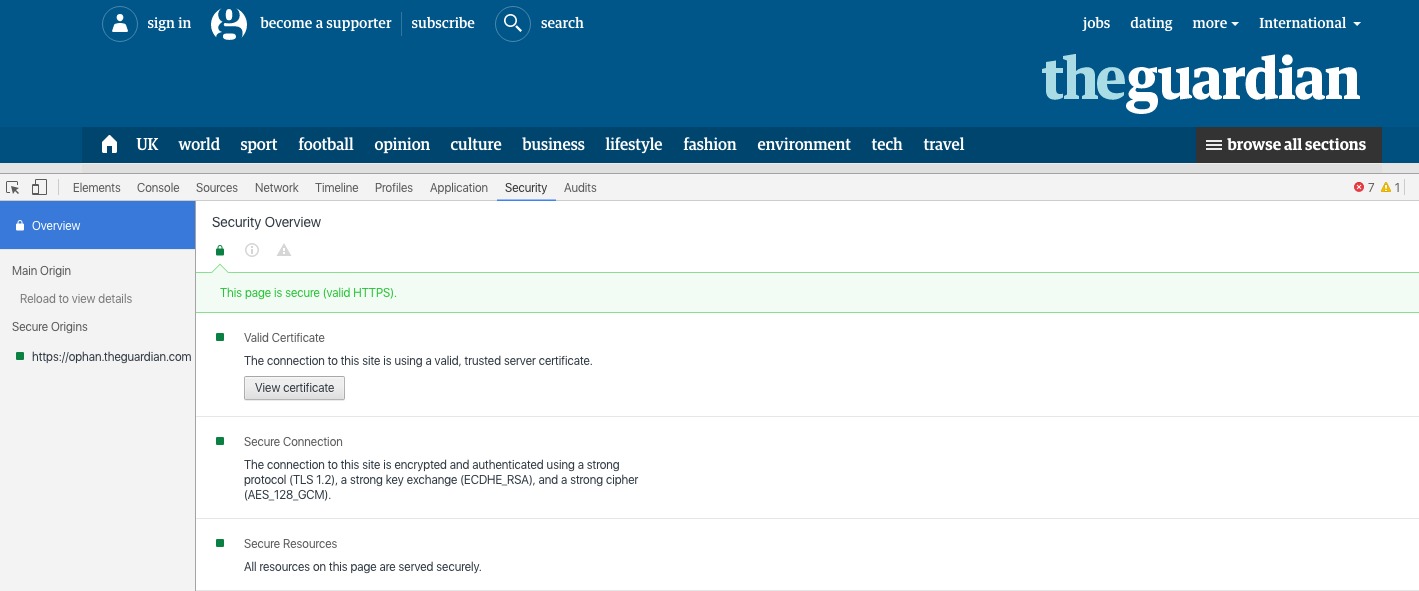This screenshot has height=591, width=1419.
Task: Go to the world section
Action: (x=199, y=145)
